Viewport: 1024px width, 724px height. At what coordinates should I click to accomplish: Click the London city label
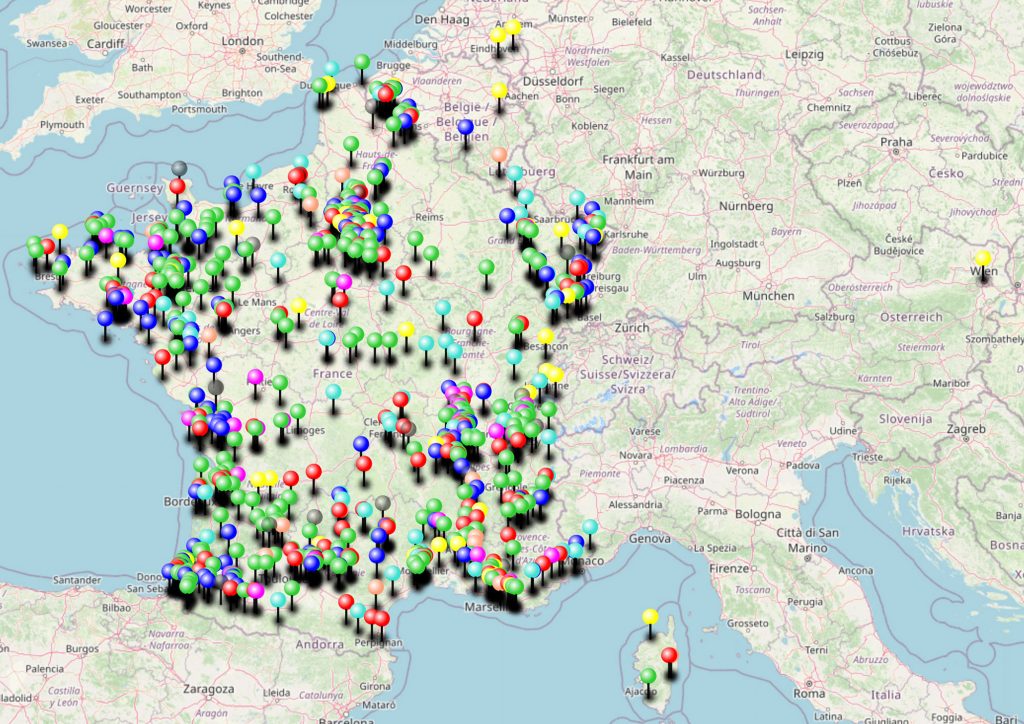[242, 42]
